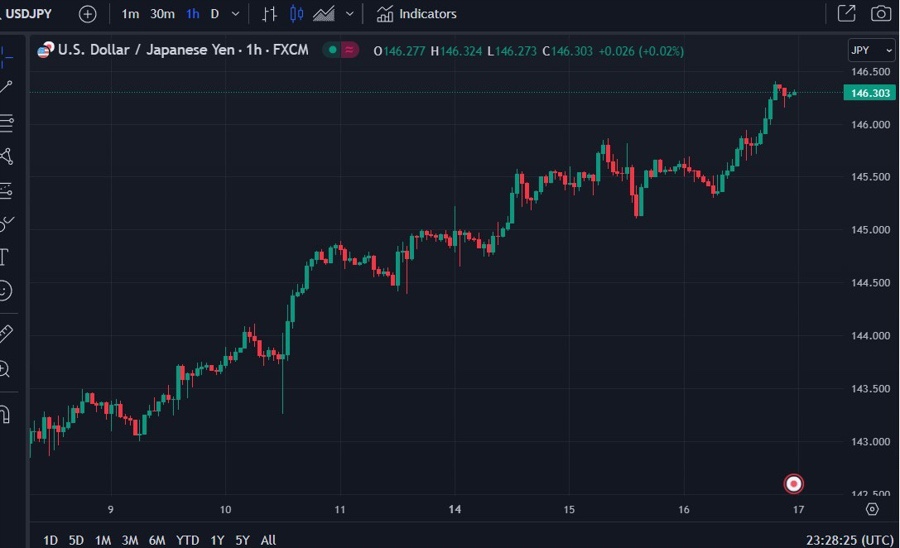The height and width of the screenshot is (548, 900).
Task: Select the candlestick chart style
Action: [296, 14]
